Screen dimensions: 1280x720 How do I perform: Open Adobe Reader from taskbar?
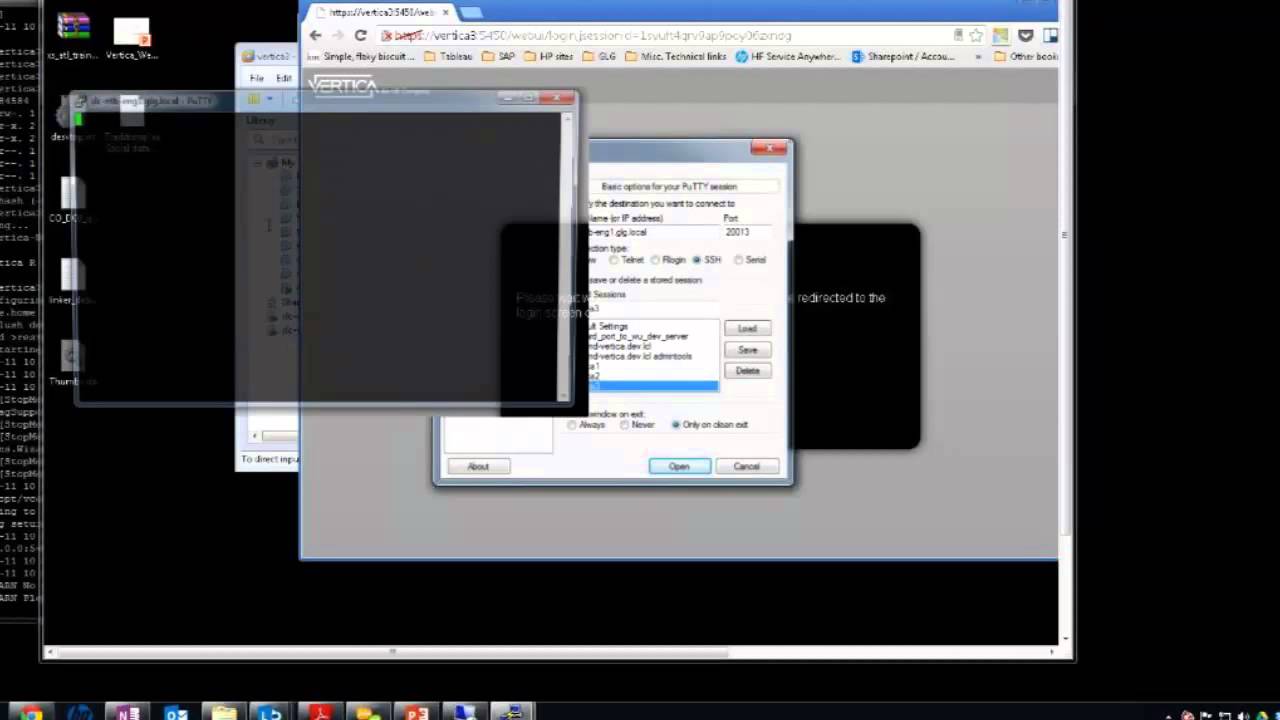(x=320, y=714)
